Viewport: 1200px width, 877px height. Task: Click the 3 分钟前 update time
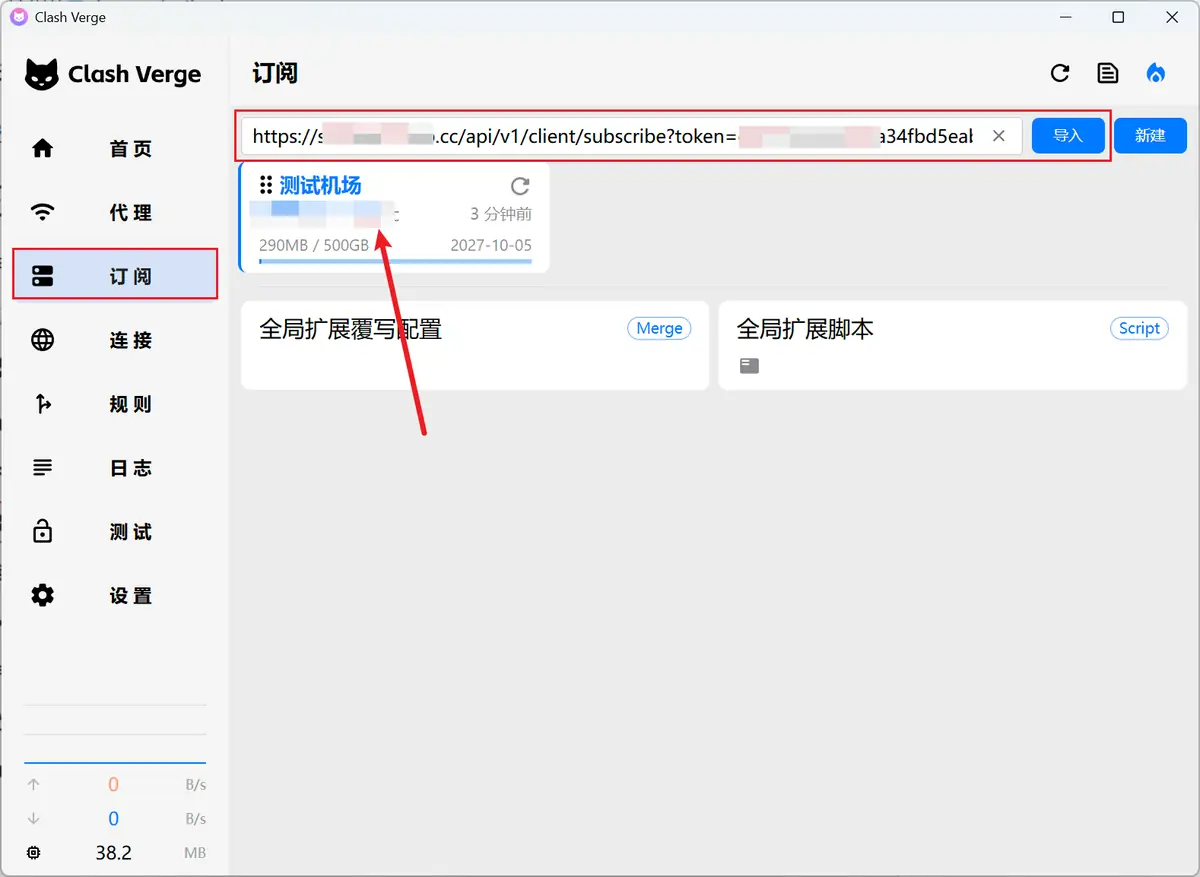501,214
